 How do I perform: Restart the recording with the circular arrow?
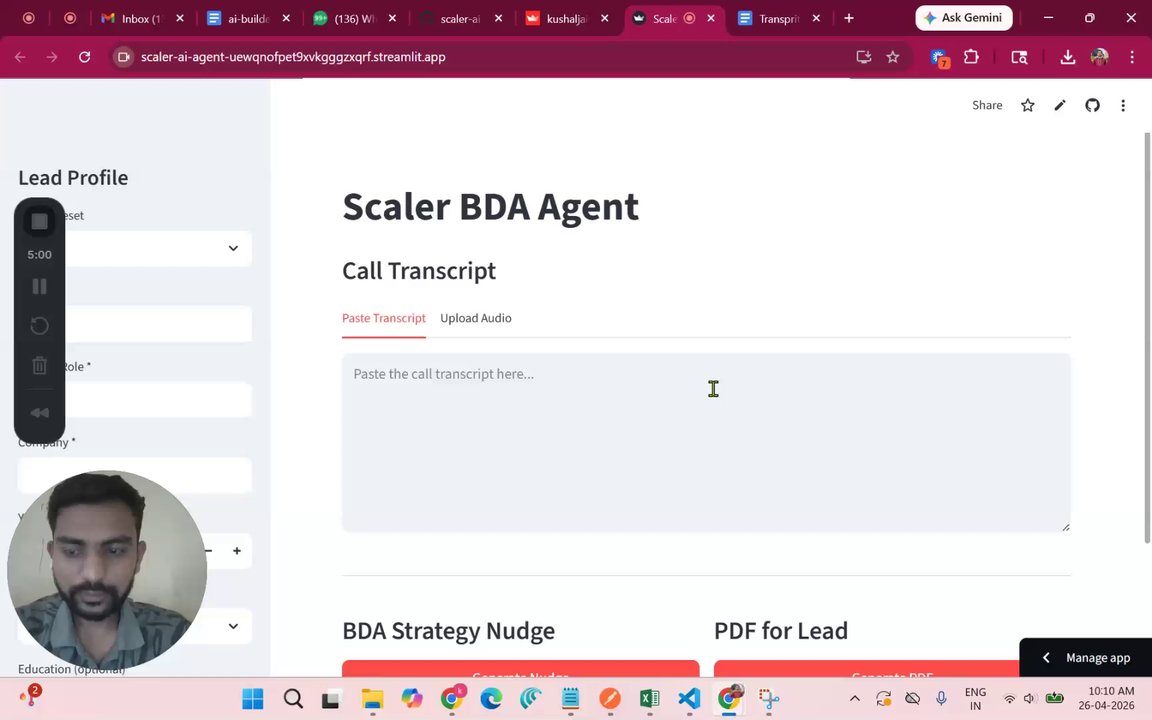click(x=40, y=325)
